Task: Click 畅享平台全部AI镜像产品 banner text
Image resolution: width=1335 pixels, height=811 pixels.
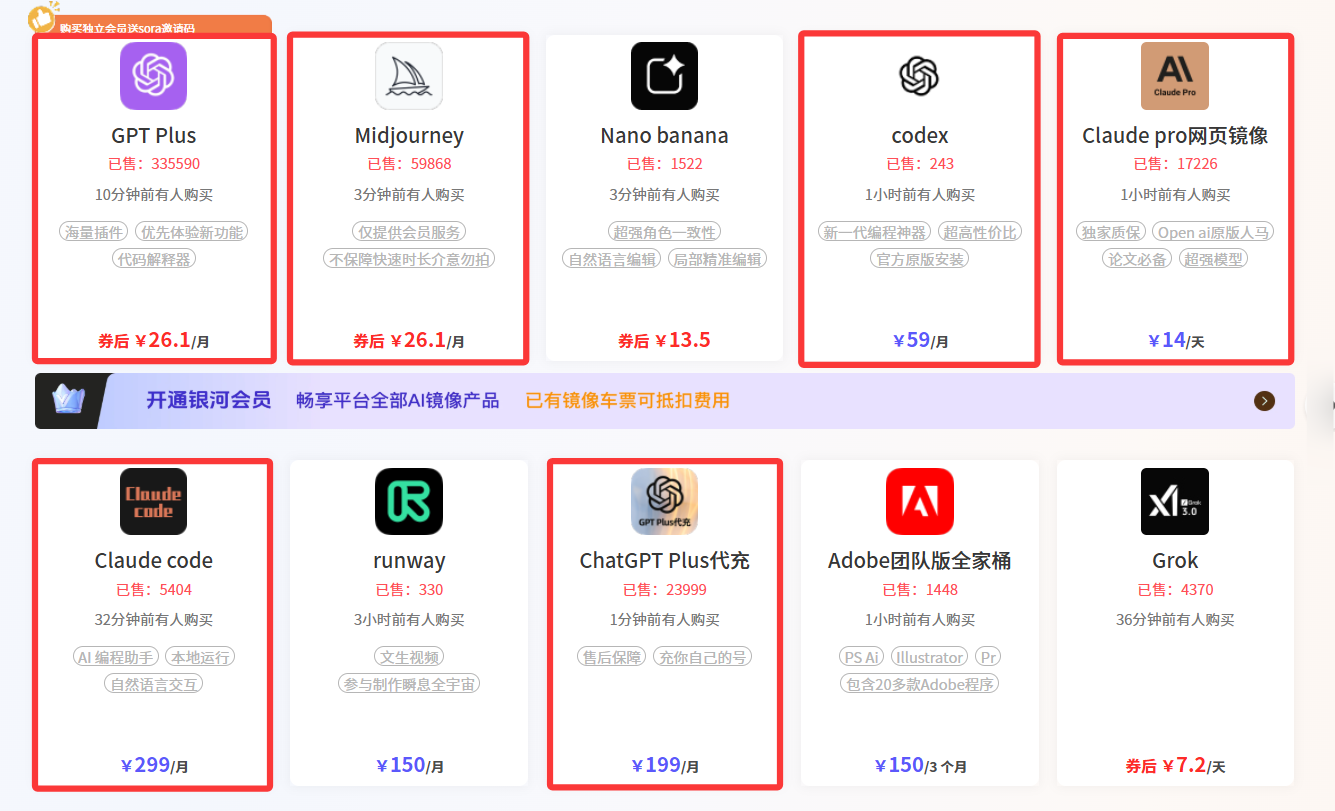Action: tap(397, 401)
